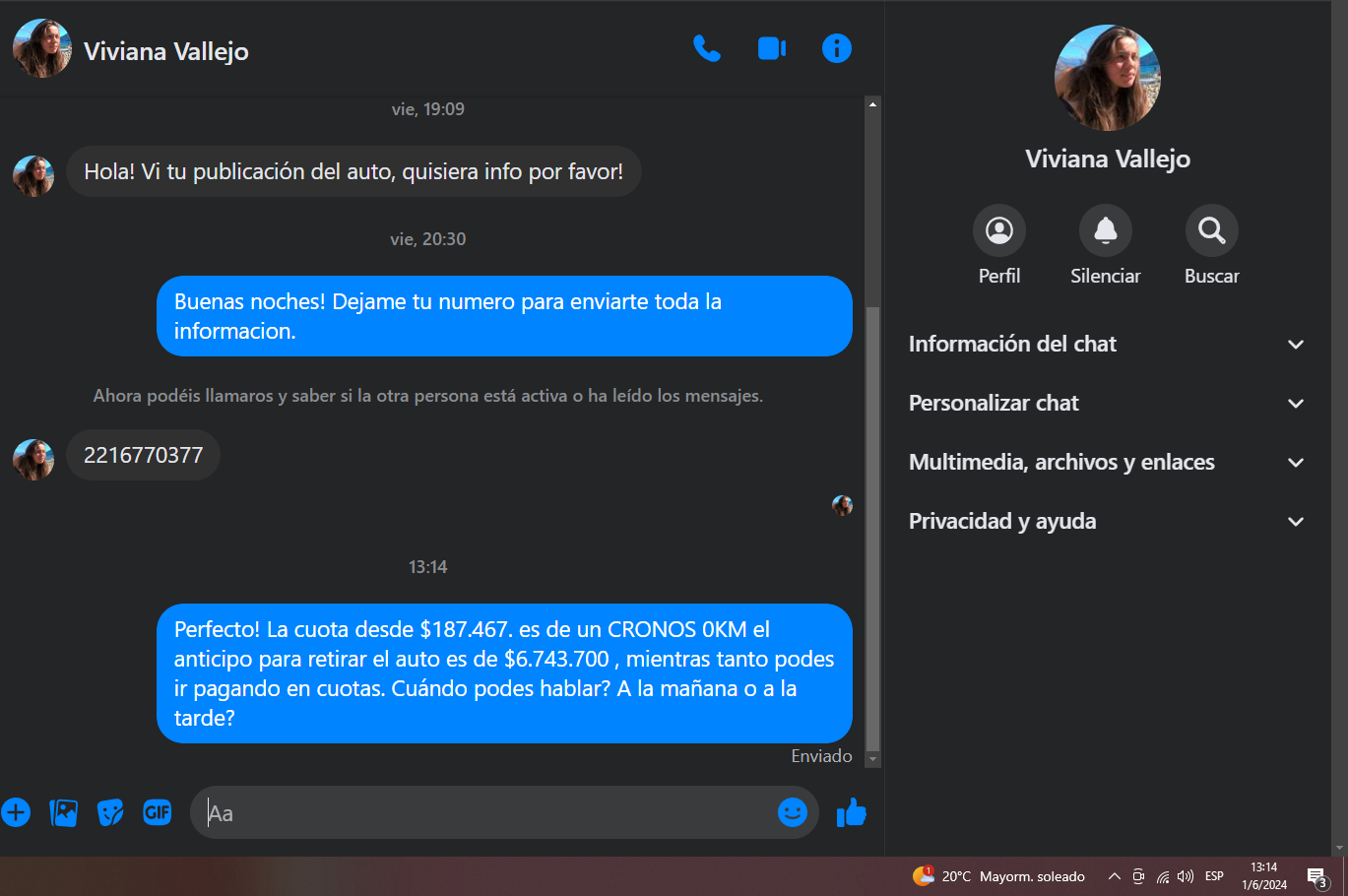The height and width of the screenshot is (896, 1348).
Task: Expand Multimedia, archivos y enlaces section
Action: tap(1107, 462)
